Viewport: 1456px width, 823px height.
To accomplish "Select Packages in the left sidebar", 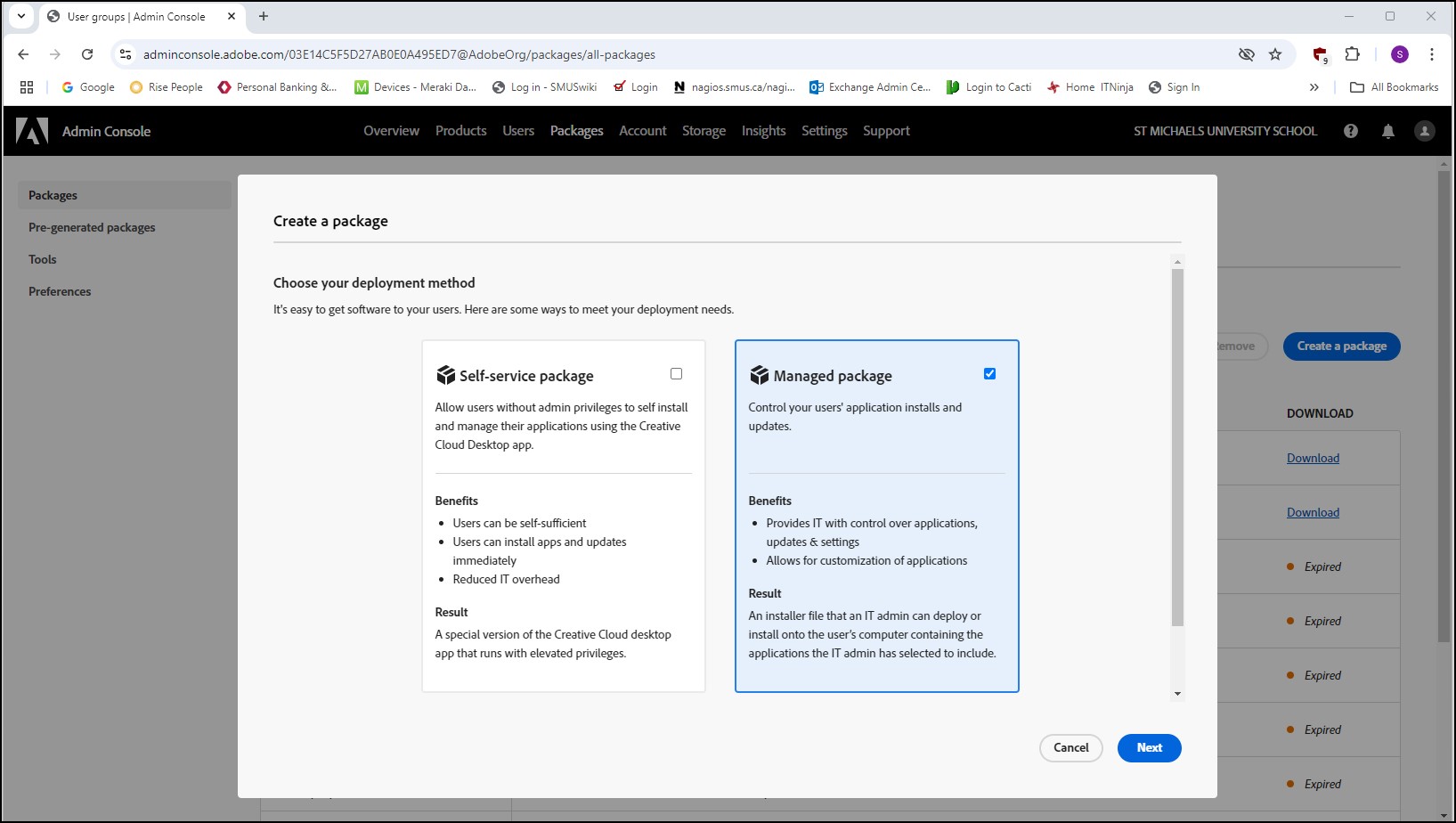I will point(125,195).
